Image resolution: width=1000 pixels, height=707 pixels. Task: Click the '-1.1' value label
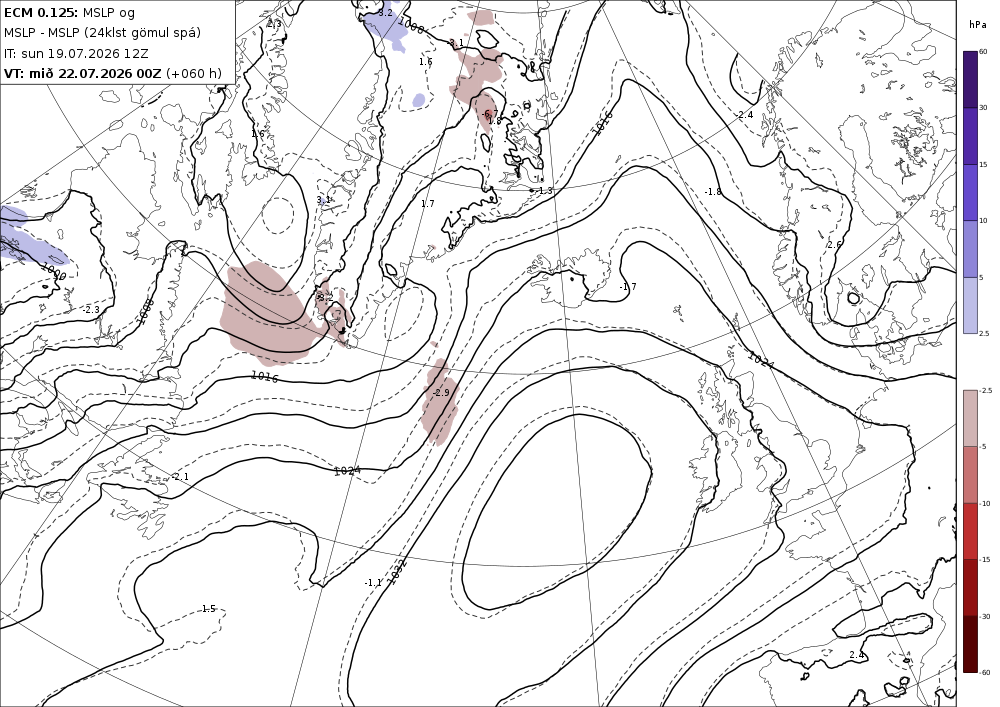tap(372, 583)
